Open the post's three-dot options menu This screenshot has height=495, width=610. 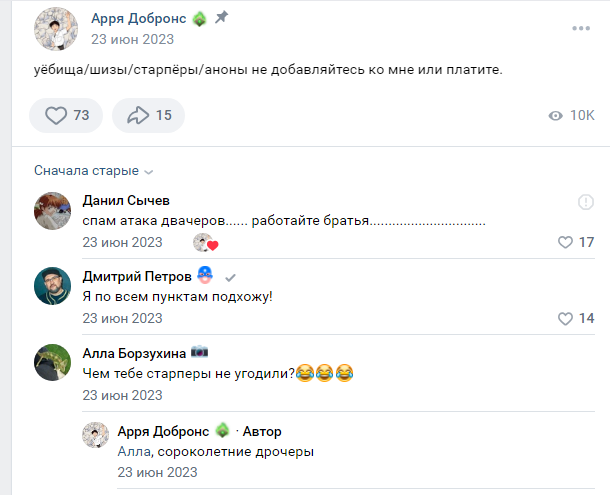[581, 28]
